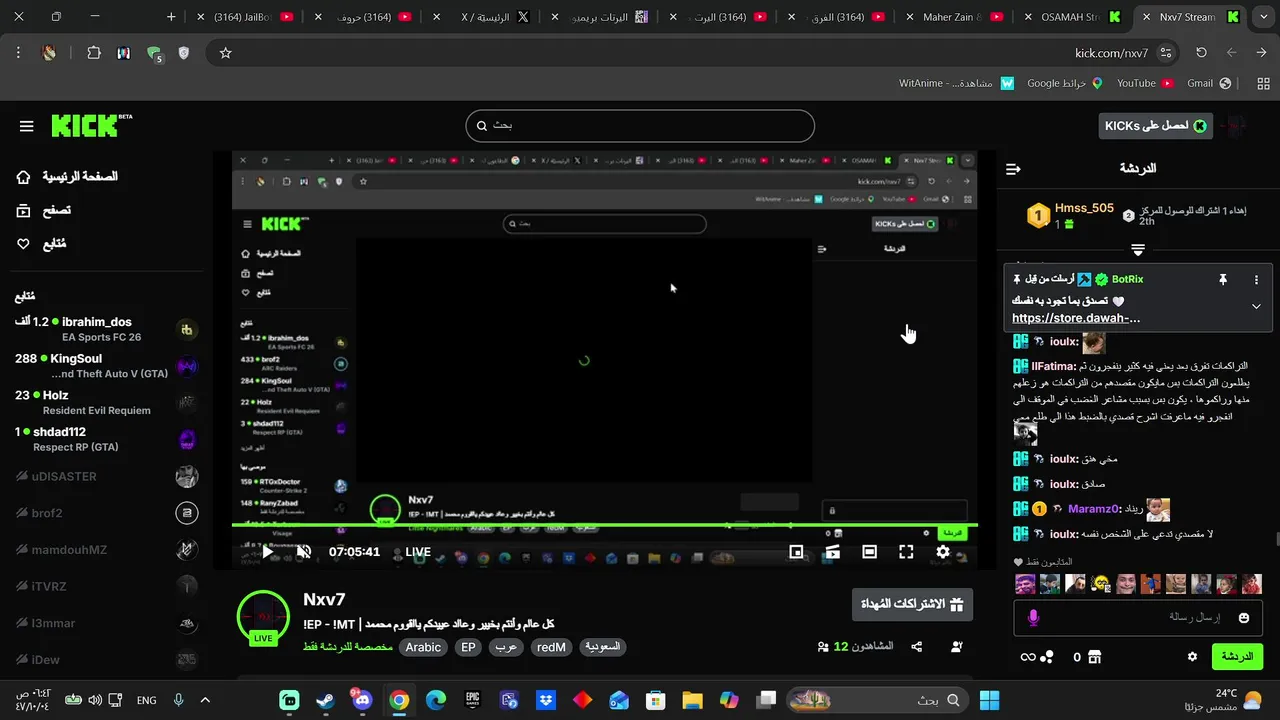1280x720 pixels.
Task: Click the viewers count icon
Action: (823, 647)
